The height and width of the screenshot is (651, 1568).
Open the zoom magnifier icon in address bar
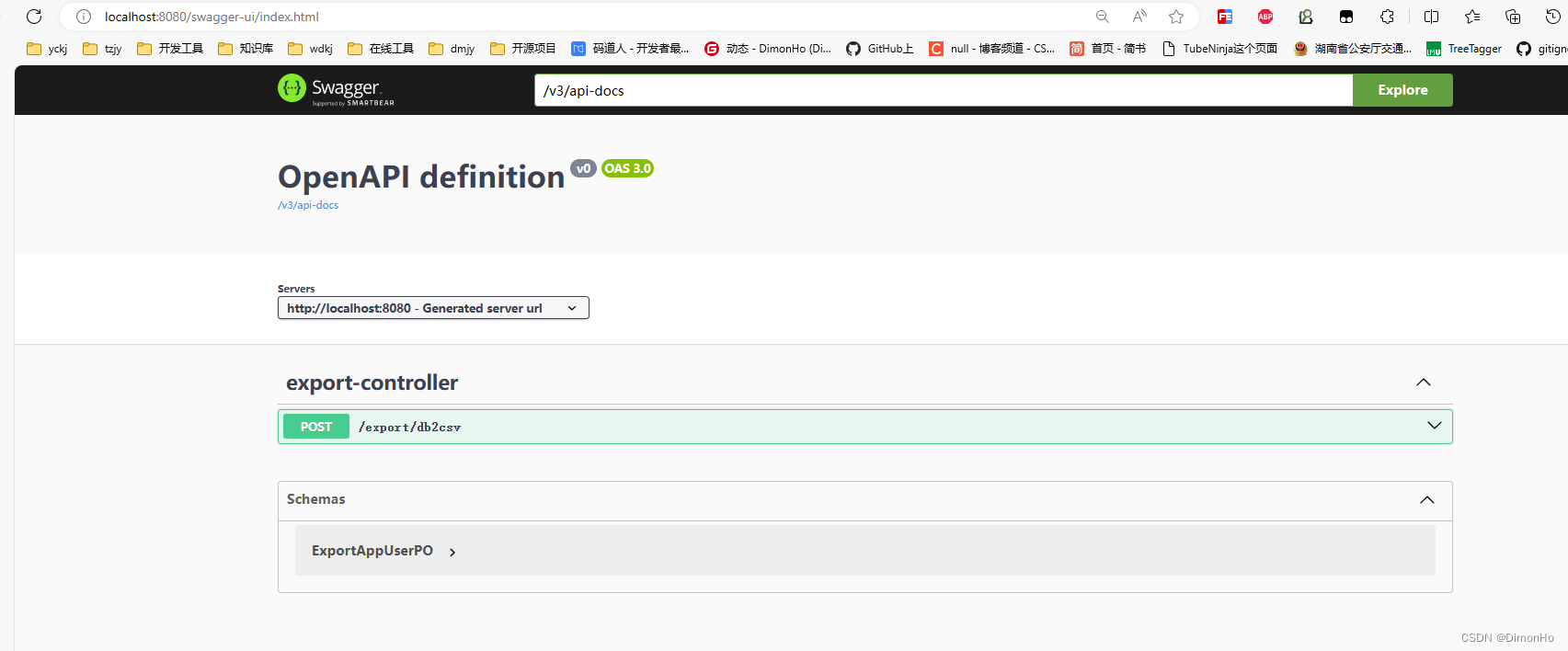point(1103,17)
